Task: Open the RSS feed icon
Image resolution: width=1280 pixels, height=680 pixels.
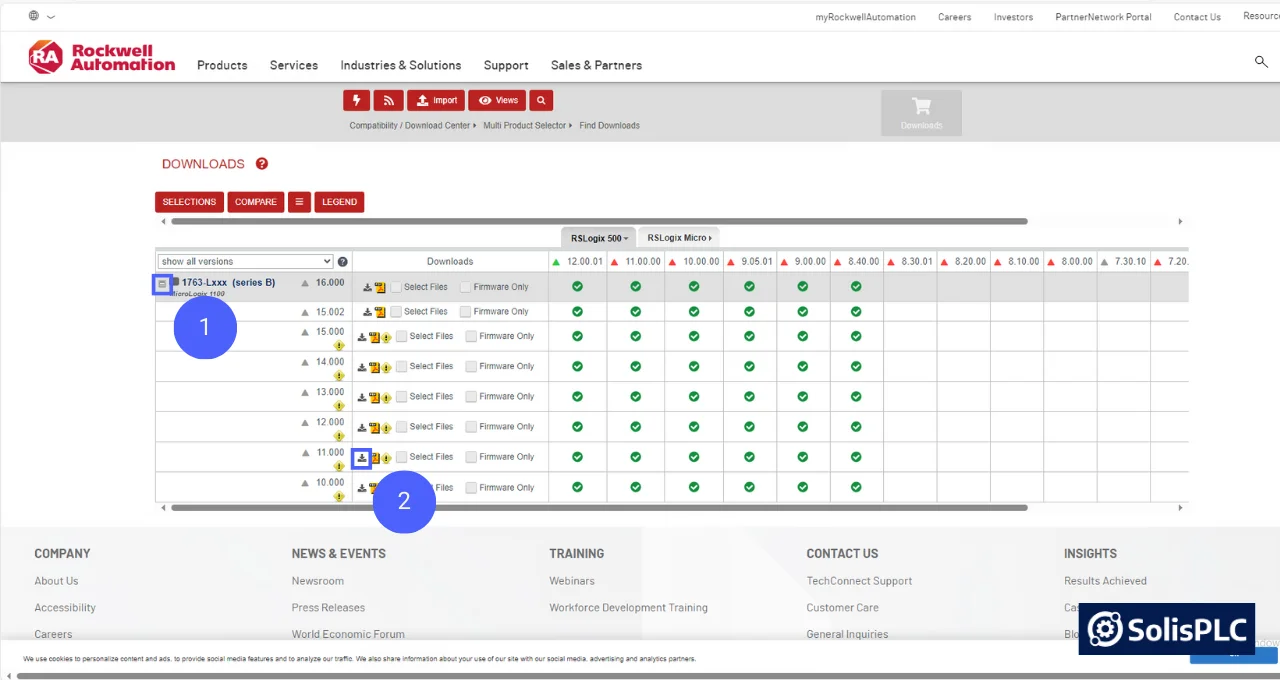Action: coord(388,100)
